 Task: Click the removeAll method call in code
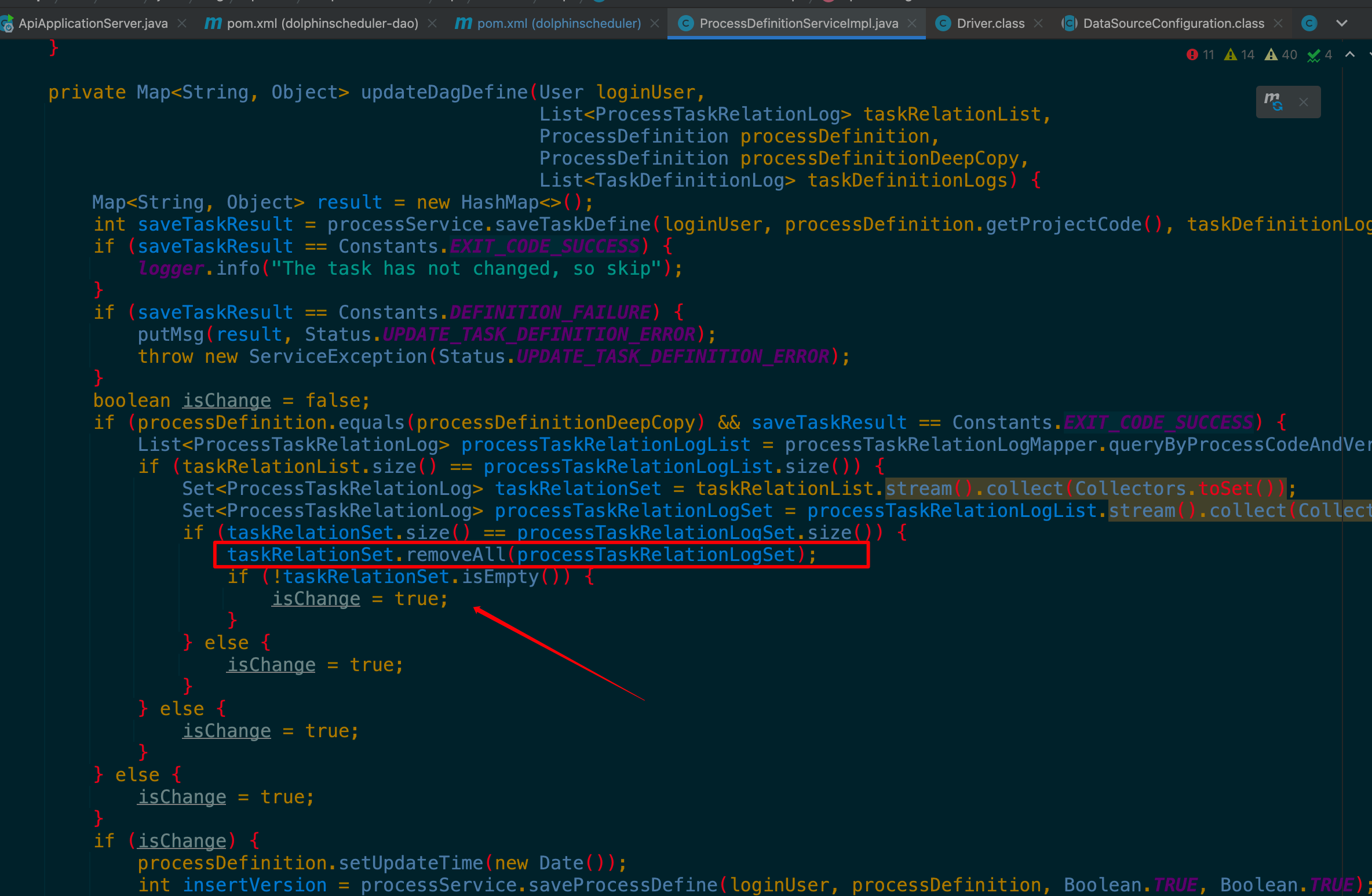pyautogui.click(x=455, y=555)
